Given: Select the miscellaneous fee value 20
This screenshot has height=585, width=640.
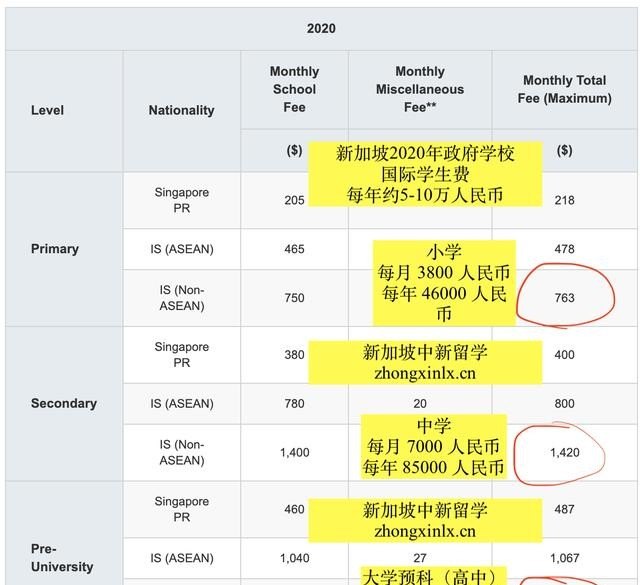Looking at the screenshot, I should click(420, 403).
